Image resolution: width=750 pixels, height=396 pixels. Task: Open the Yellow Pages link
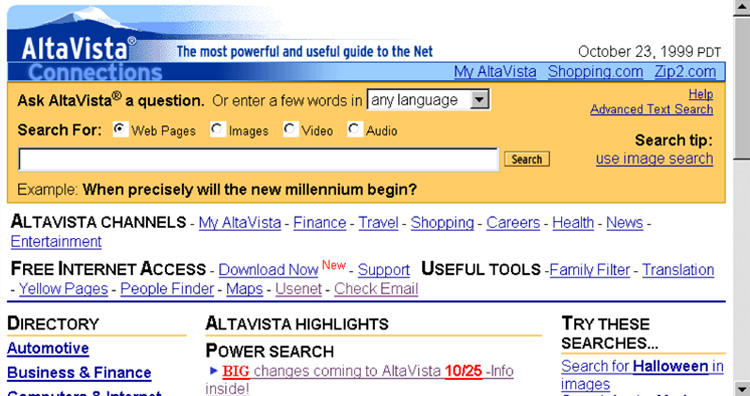click(63, 289)
